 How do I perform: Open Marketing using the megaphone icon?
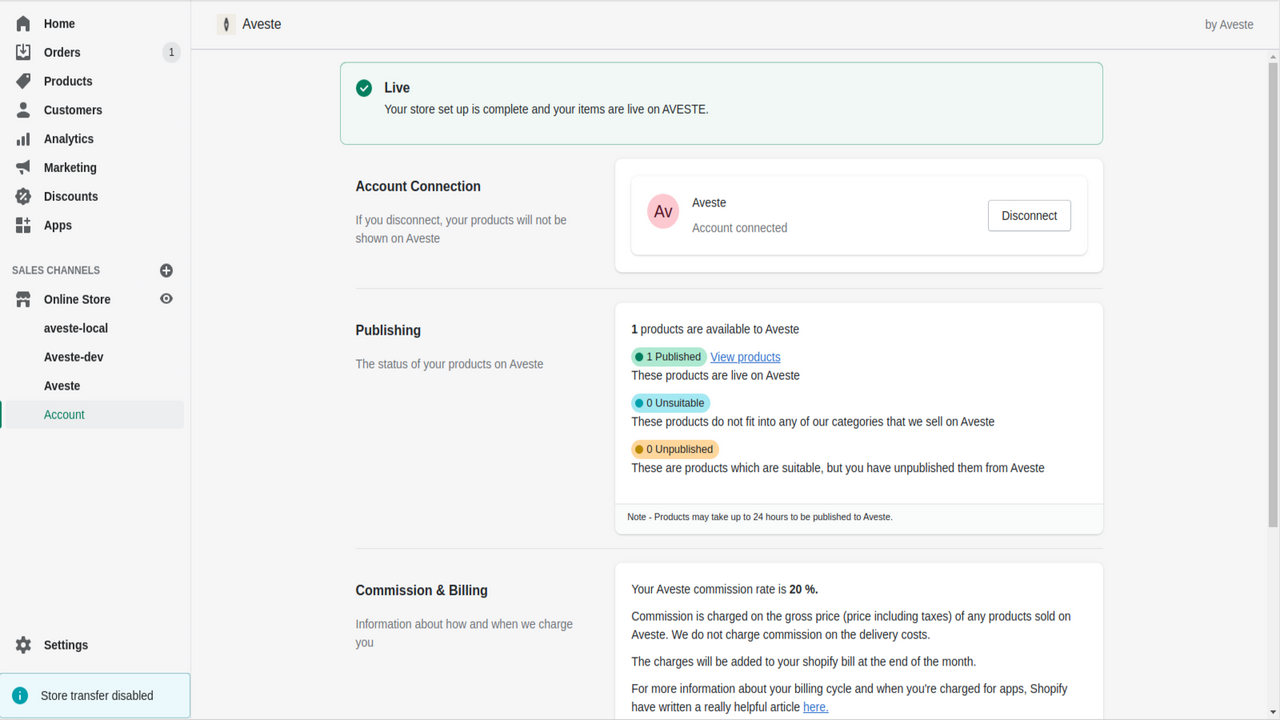pos(22,167)
